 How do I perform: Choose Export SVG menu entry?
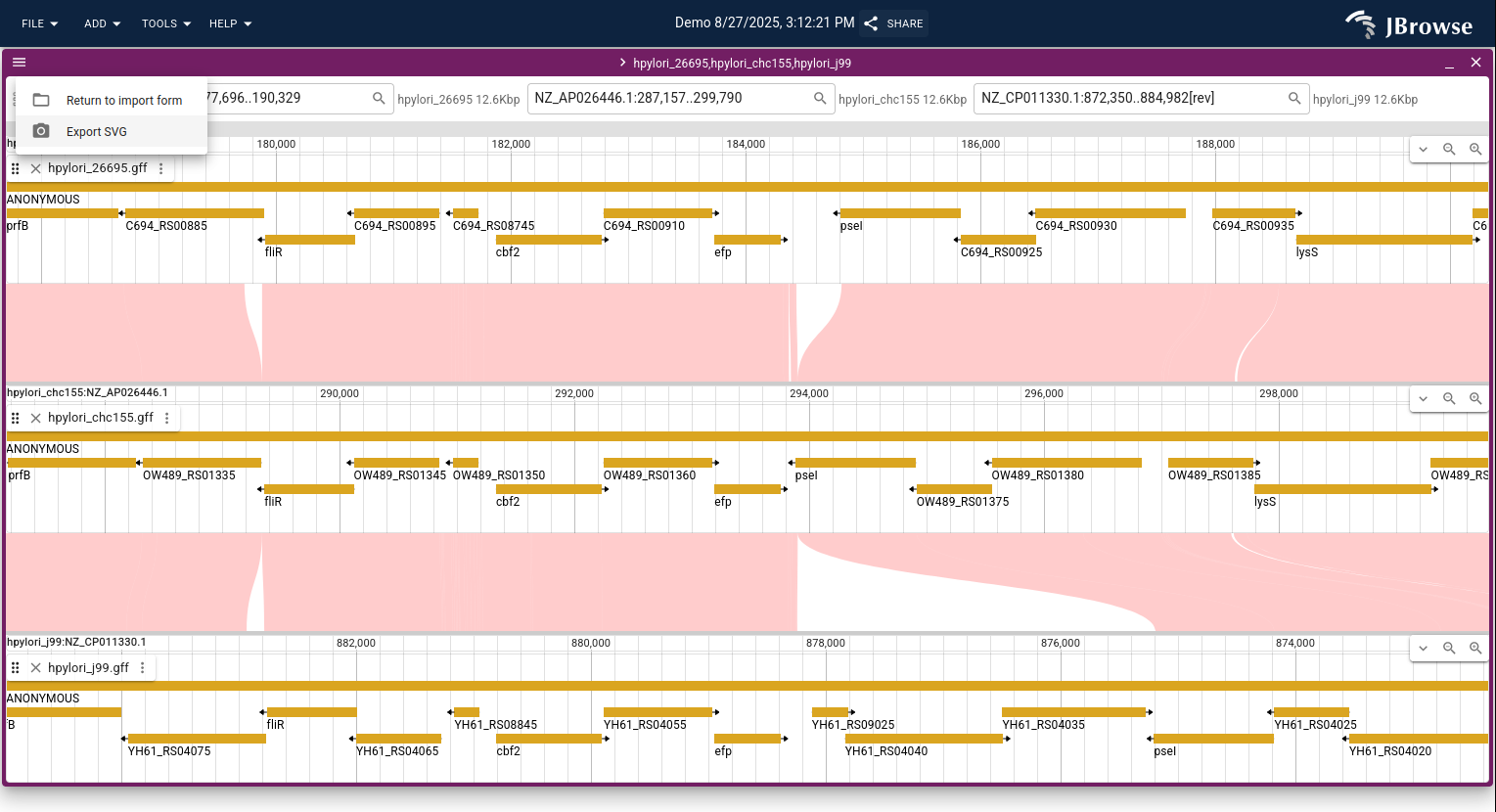[112, 131]
